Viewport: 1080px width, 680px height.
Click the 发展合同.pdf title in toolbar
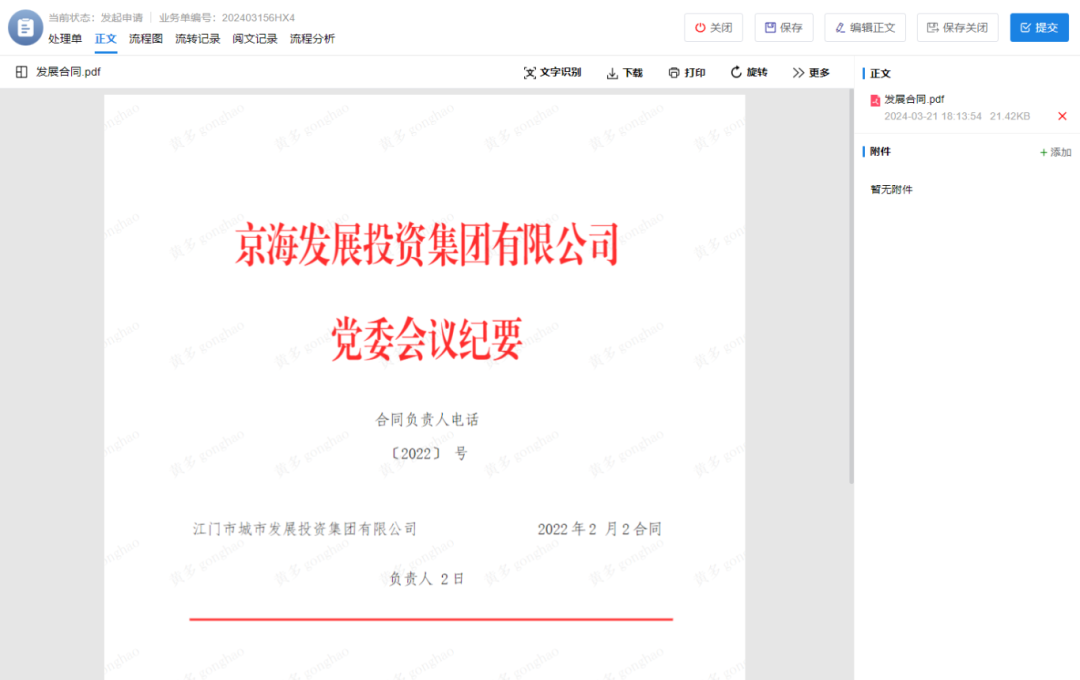[68, 72]
